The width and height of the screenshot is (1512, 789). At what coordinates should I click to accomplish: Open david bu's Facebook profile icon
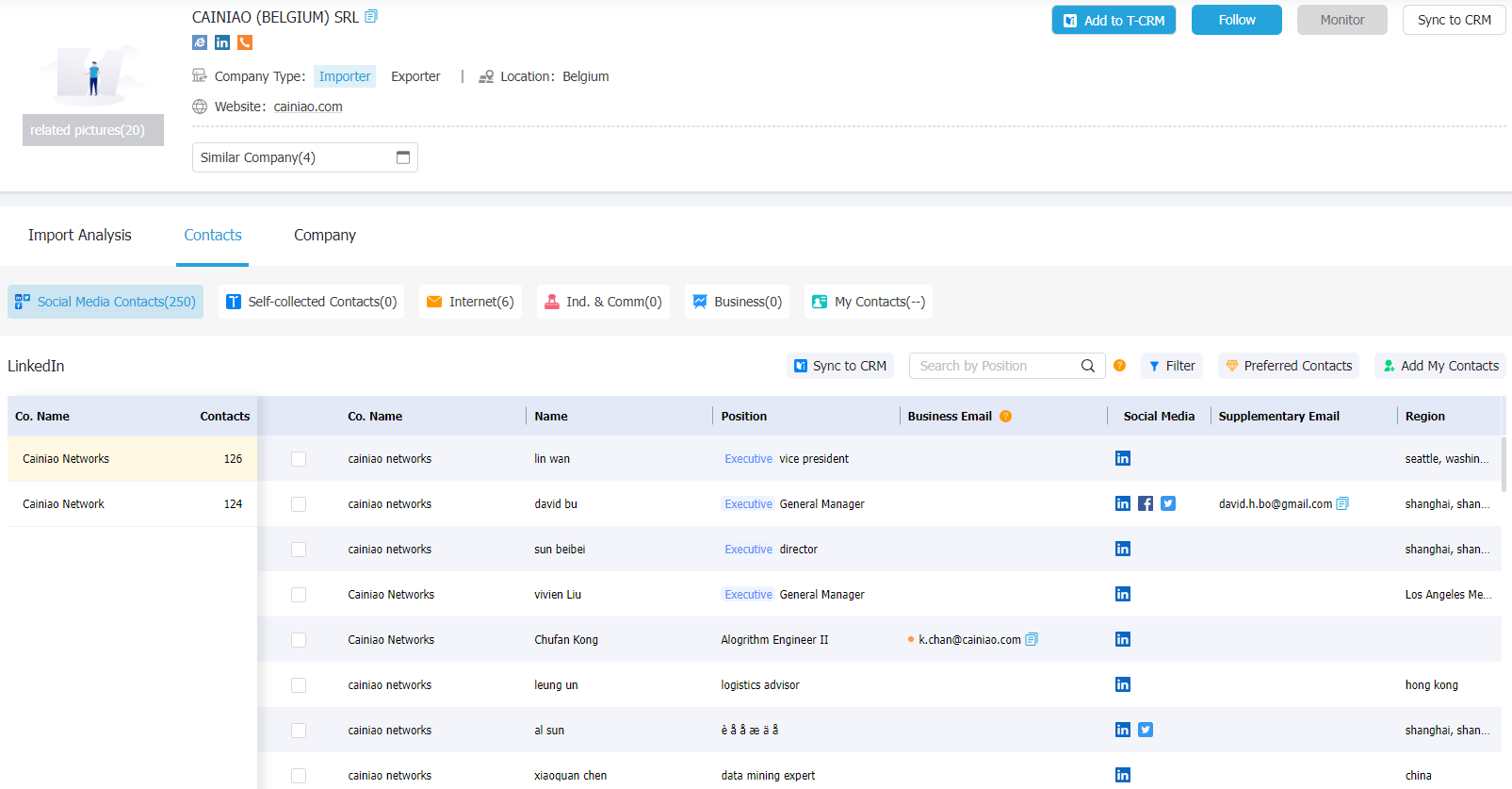[1146, 503]
